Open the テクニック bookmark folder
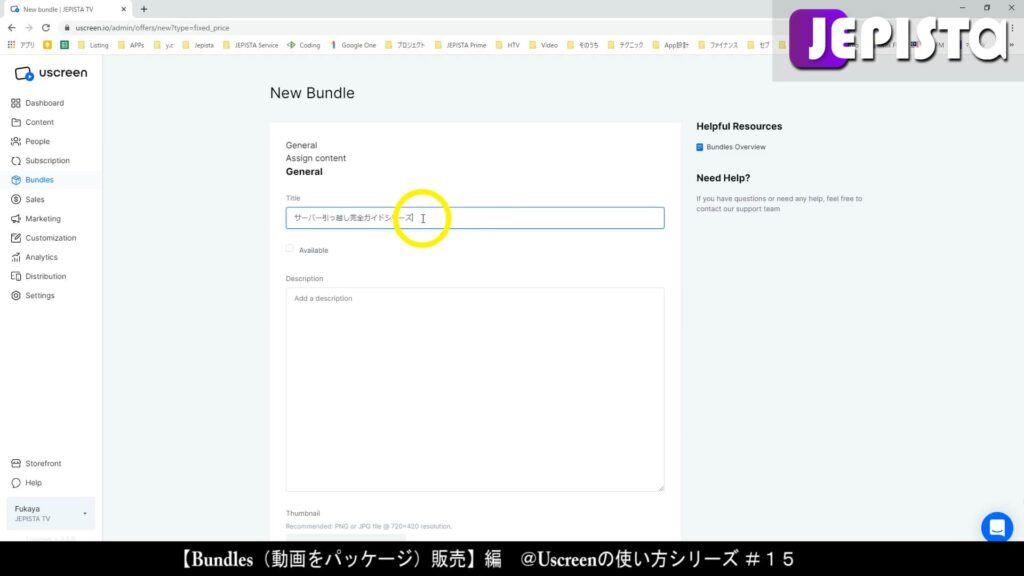Screen dimensions: 1024x576 tap(626, 45)
